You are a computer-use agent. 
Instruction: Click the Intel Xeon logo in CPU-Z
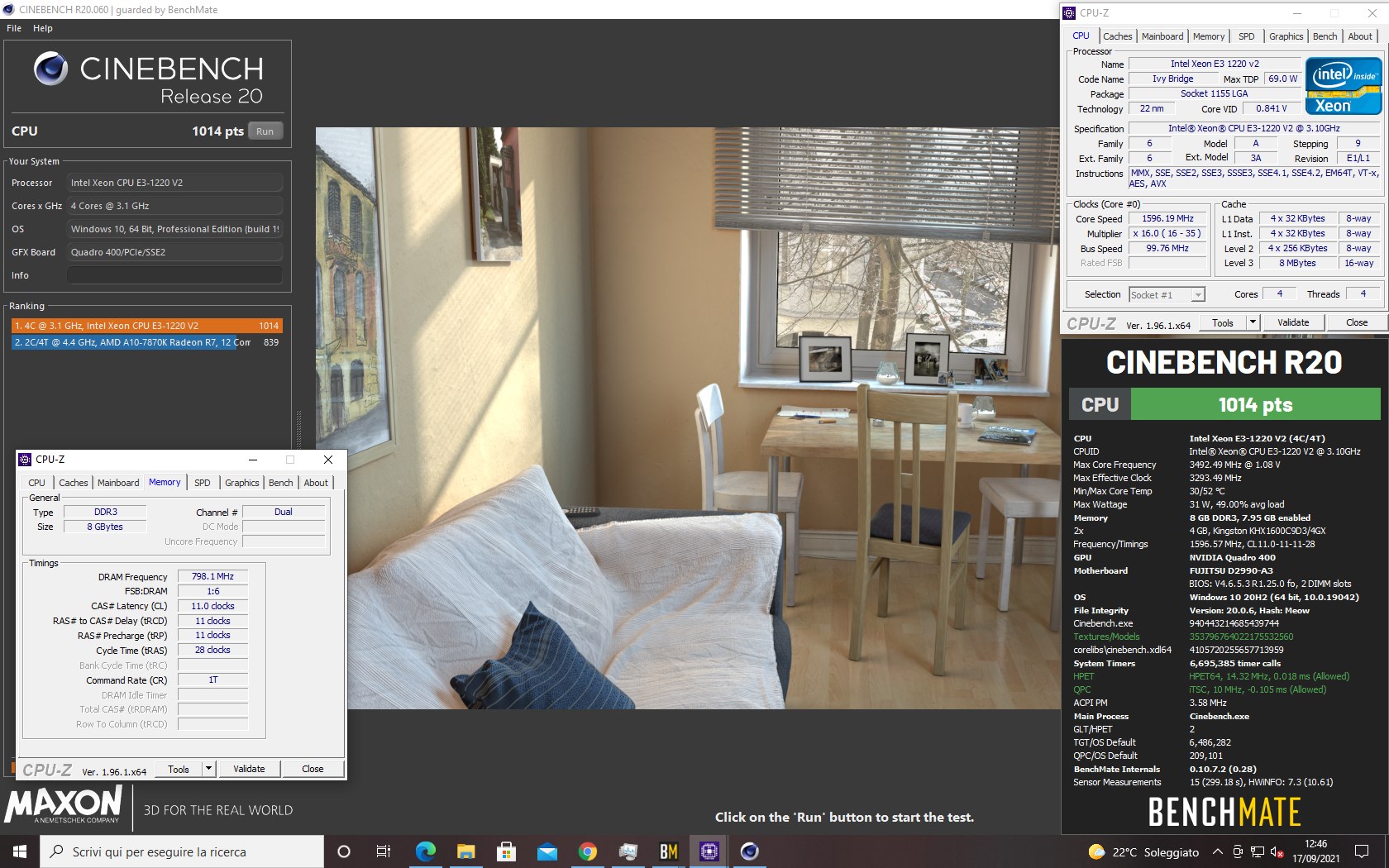[1344, 85]
